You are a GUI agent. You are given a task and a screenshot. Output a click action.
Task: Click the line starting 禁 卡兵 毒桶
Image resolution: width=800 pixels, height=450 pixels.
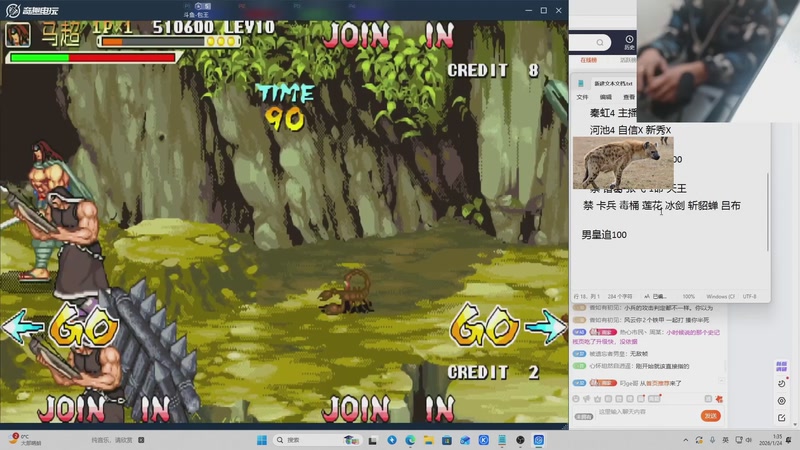662,206
